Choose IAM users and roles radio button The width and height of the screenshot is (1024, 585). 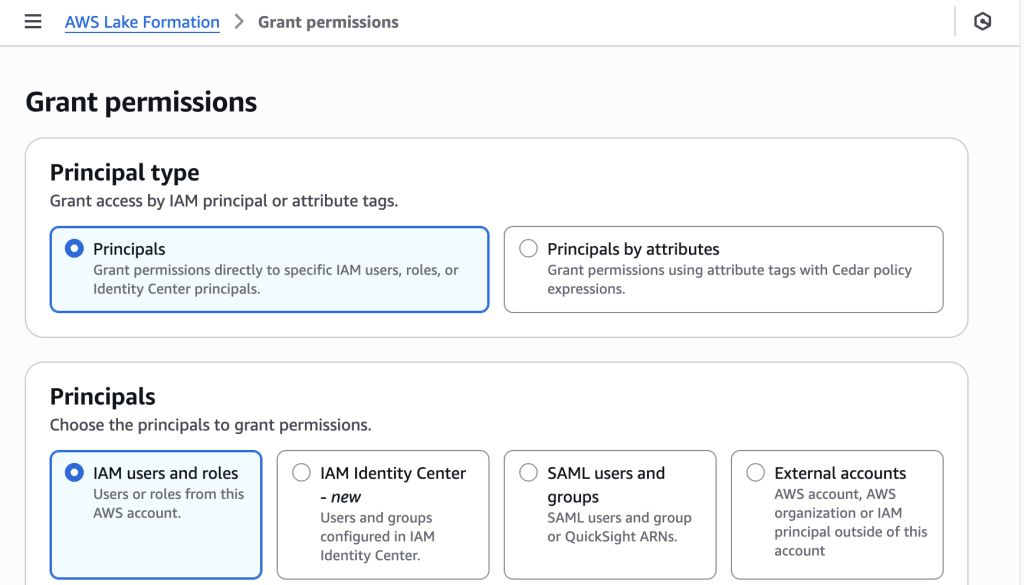(x=74, y=473)
